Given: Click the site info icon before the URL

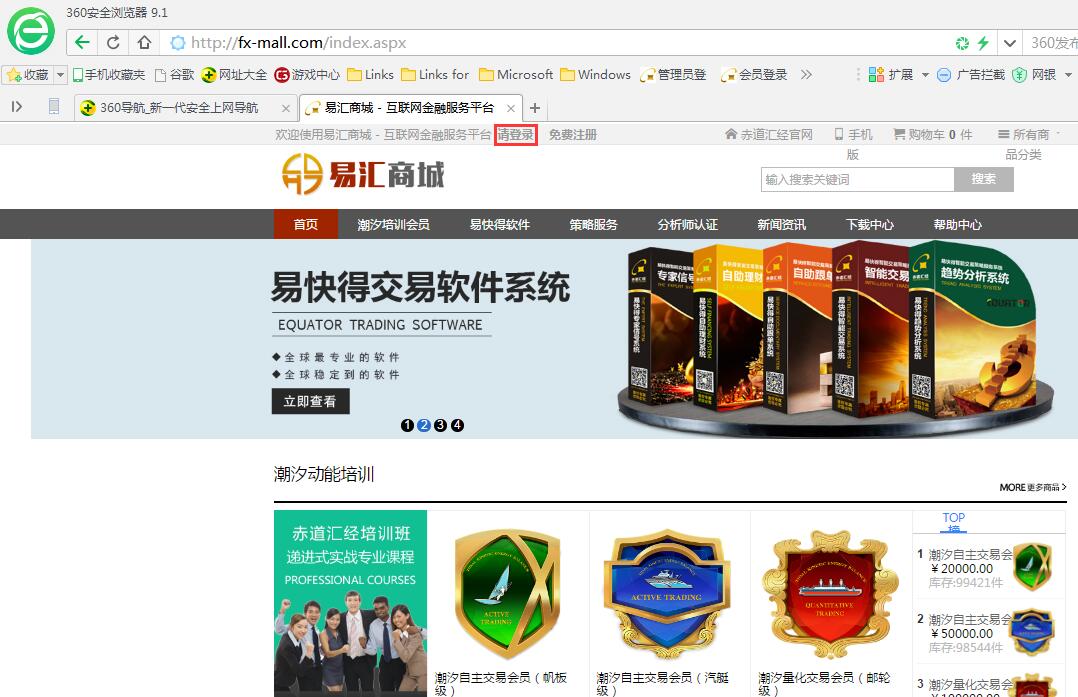Looking at the screenshot, I should (x=177, y=43).
